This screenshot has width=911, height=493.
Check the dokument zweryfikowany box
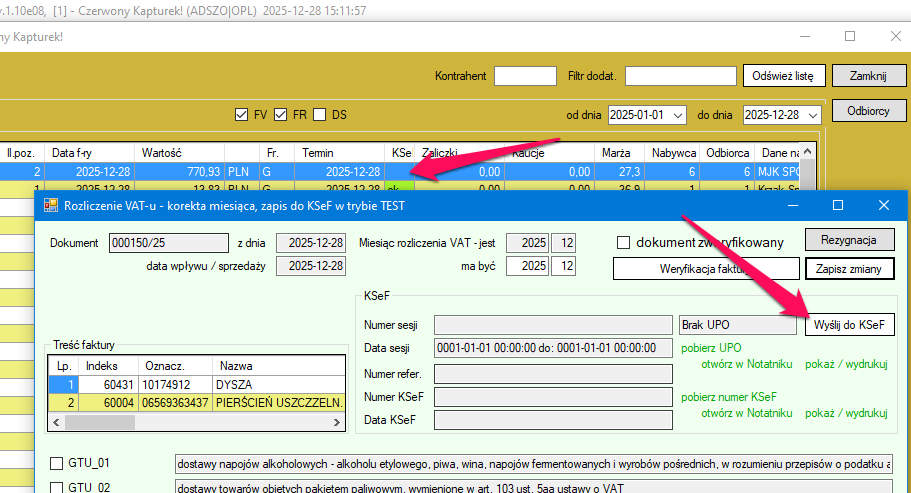pyautogui.click(x=624, y=242)
